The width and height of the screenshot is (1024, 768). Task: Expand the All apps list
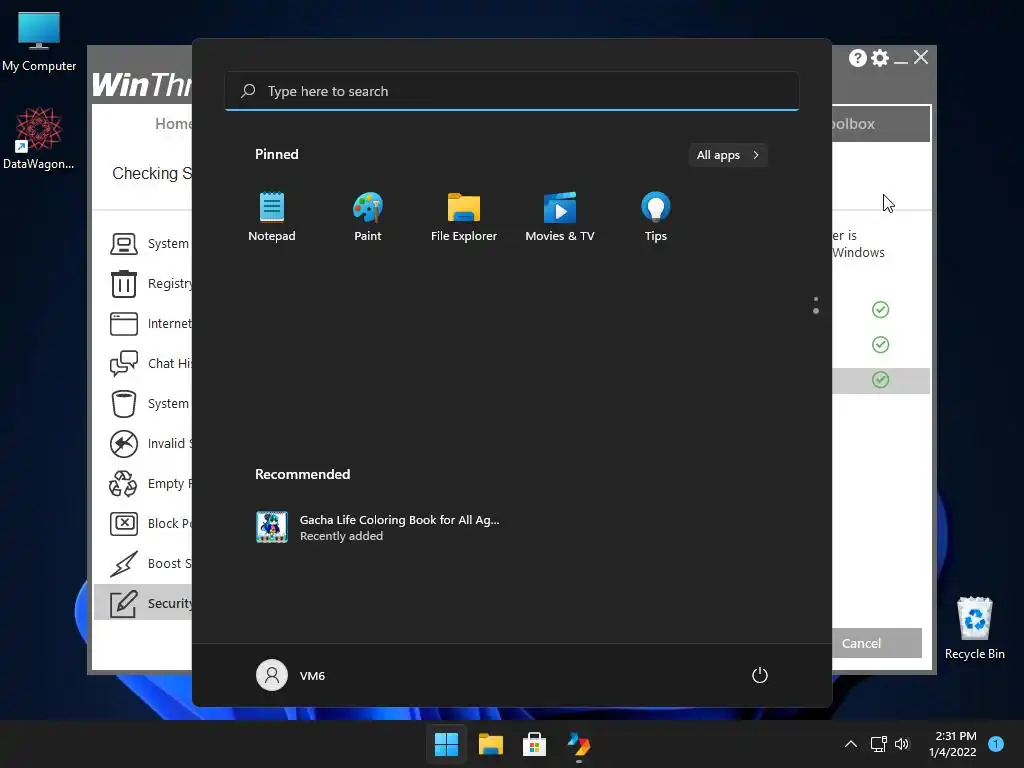coord(728,155)
